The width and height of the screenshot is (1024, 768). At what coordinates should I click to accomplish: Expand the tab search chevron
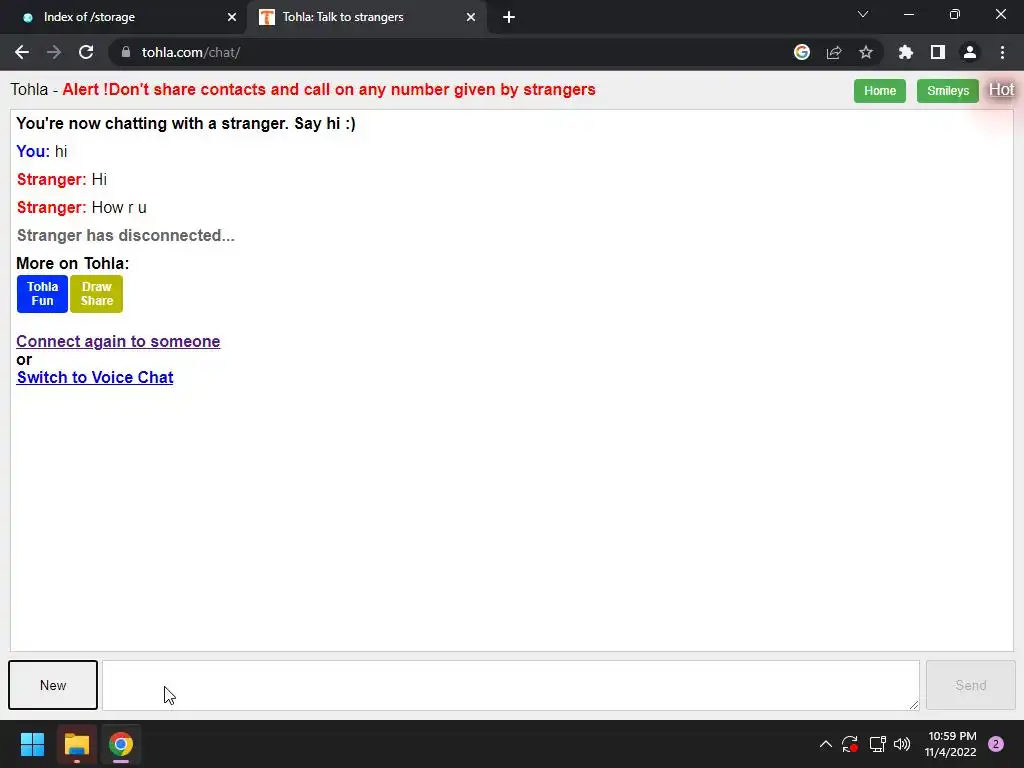[x=863, y=14]
